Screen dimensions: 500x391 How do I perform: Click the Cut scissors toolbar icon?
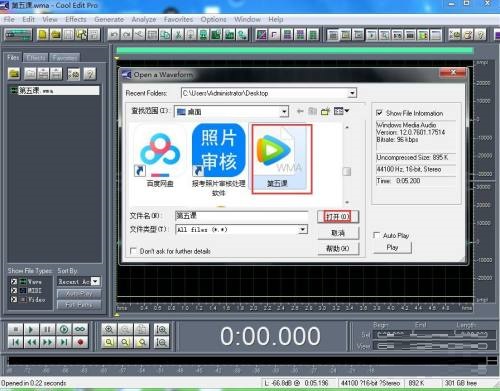(178, 34)
